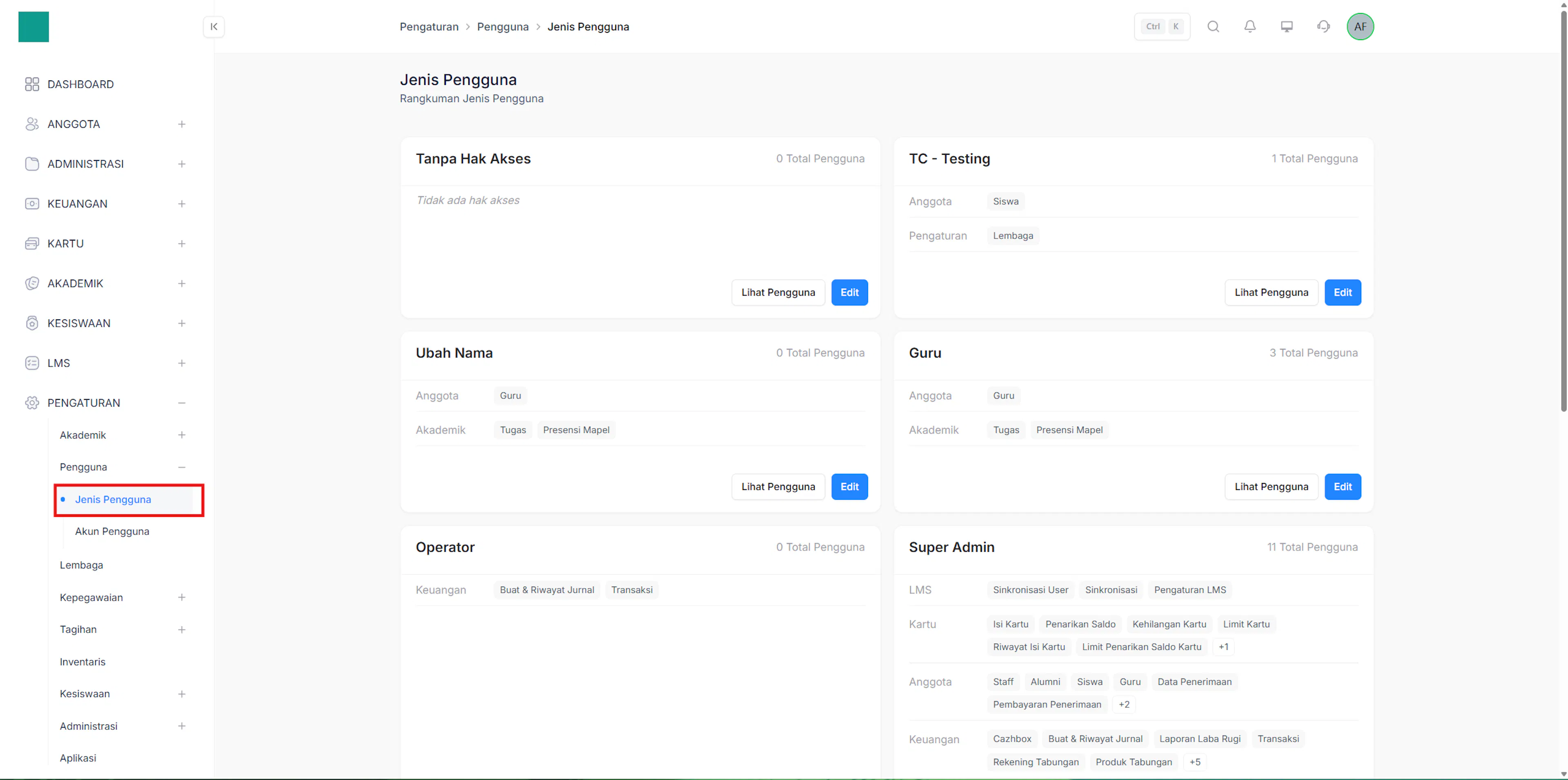Collapse the PENGATURAN menu minus
The width and height of the screenshot is (1568, 780).
181,403
